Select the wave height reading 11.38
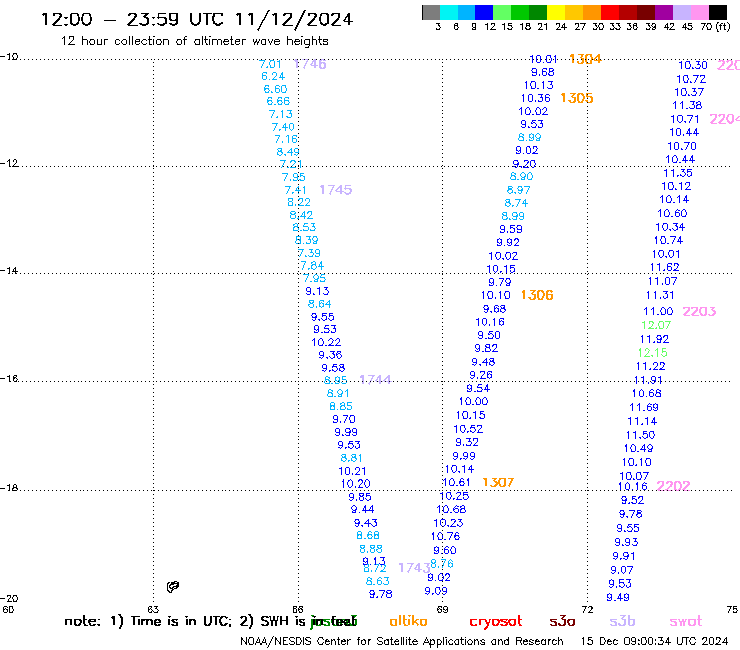The image size is (740, 650). tap(687, 105)
